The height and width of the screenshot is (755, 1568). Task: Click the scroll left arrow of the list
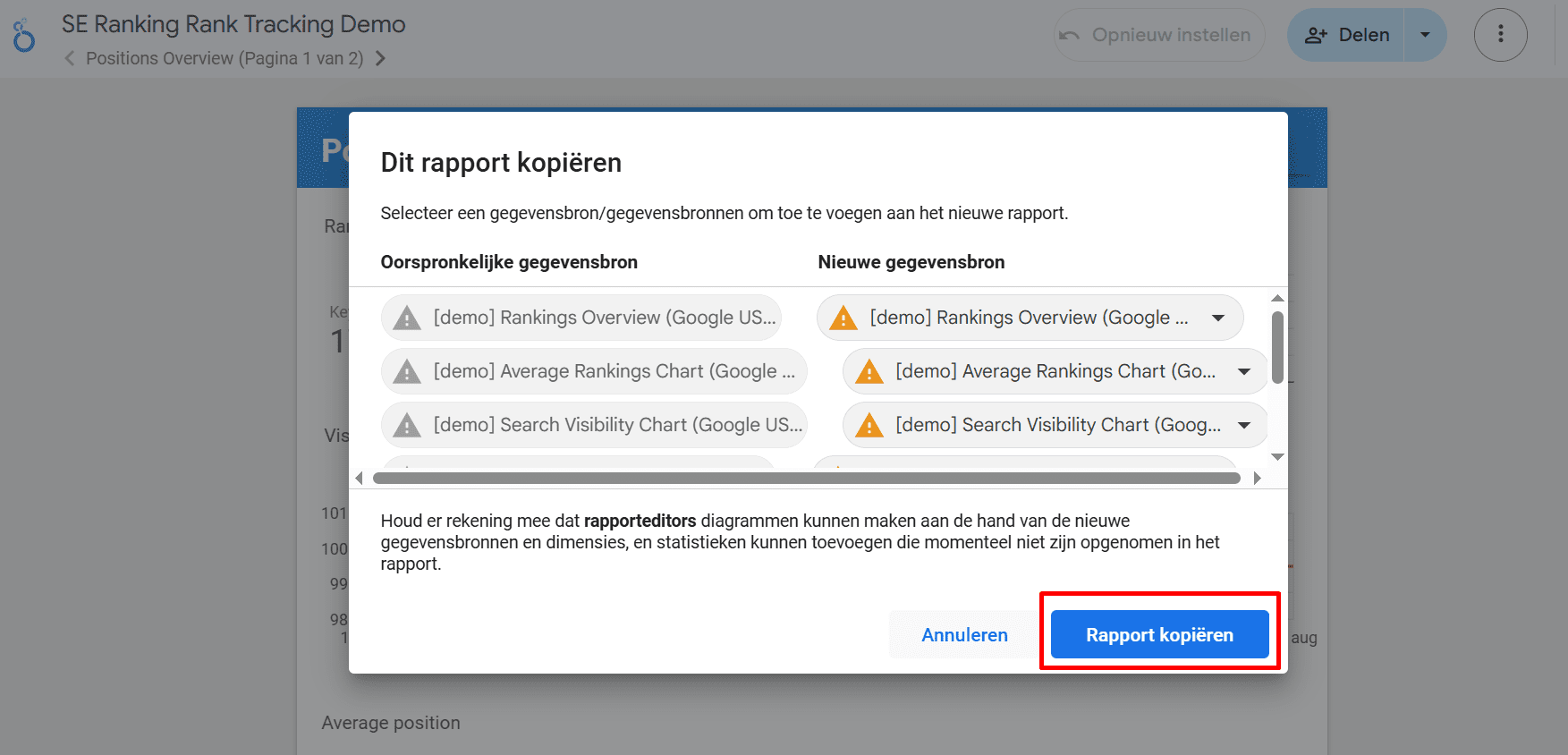[x=360, y=479]
